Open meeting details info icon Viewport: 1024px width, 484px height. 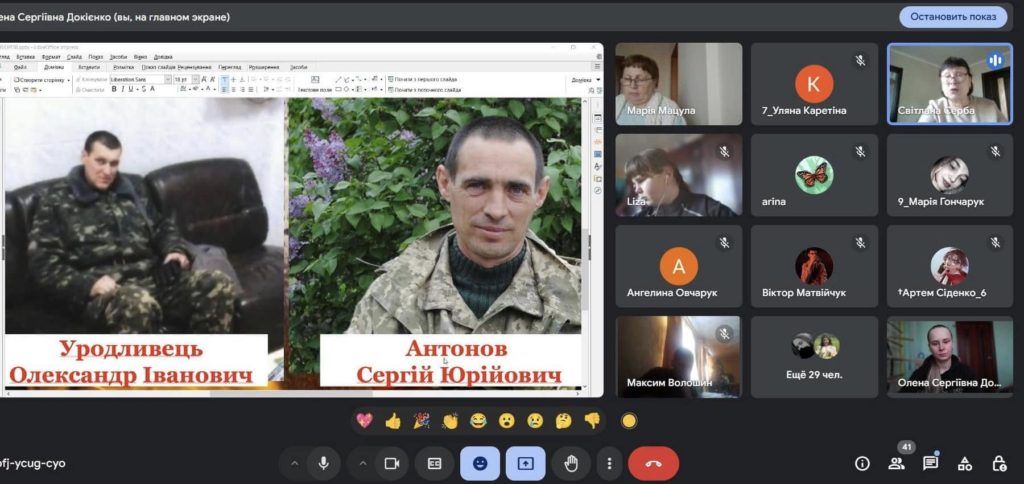(862, 463)
